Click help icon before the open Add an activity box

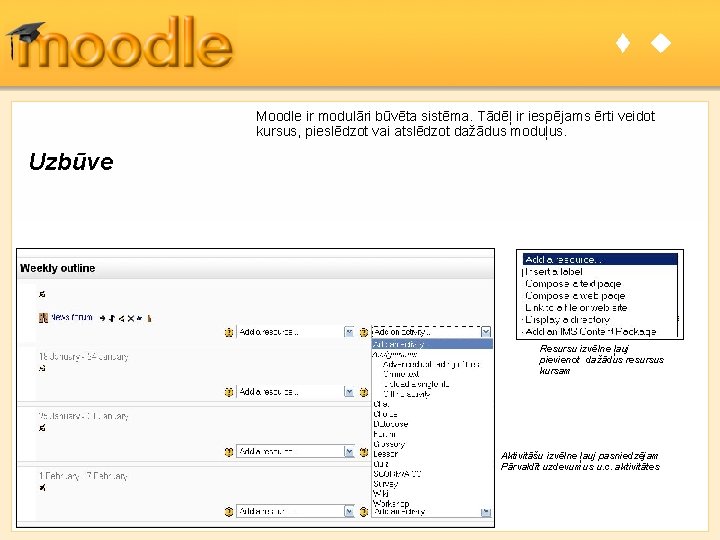click(364, 332)
